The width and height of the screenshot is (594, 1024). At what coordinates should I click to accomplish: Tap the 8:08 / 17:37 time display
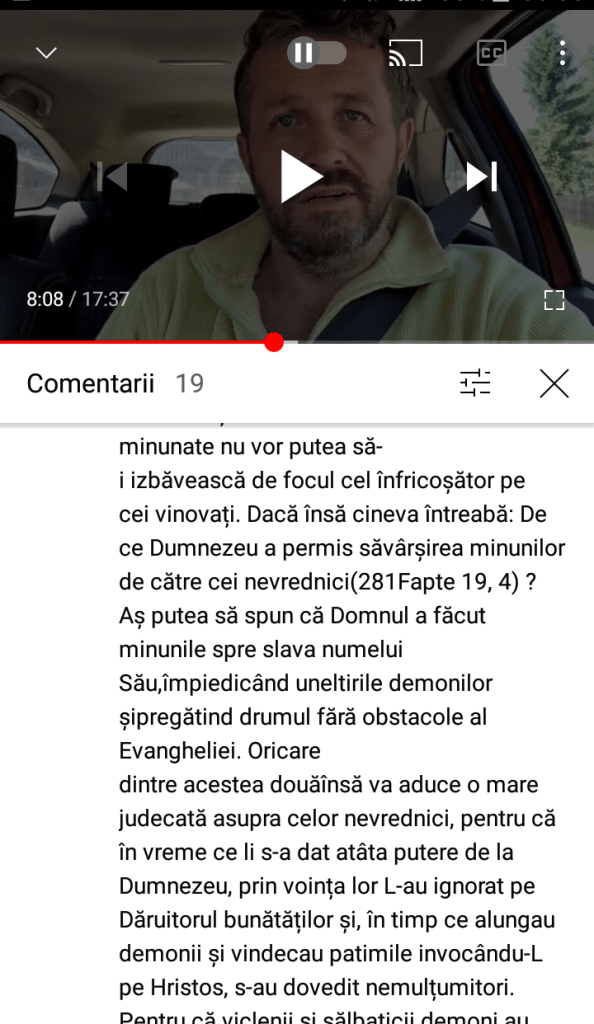[x=78, y=299]
